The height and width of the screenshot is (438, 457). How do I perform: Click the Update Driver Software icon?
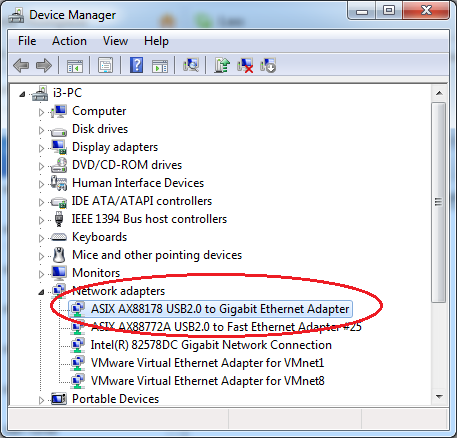point(222,65)
